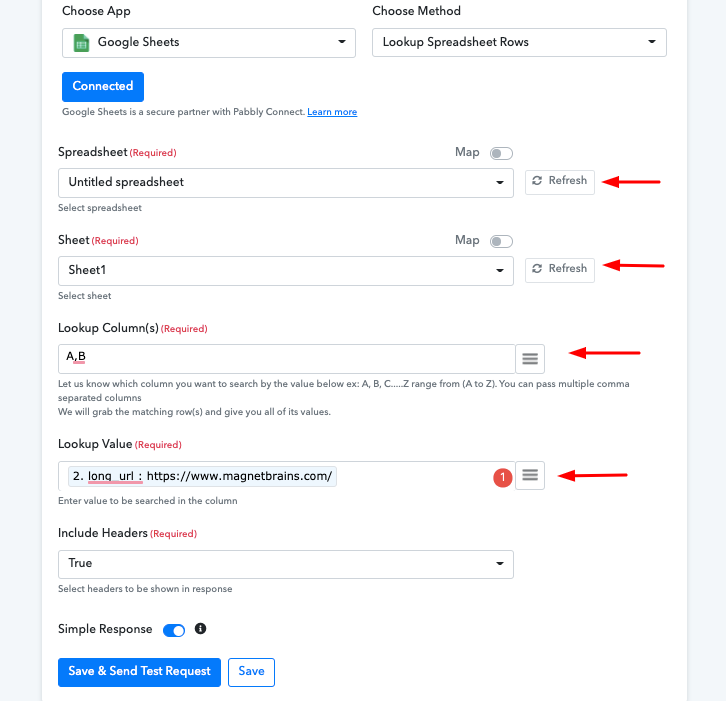The width and height of the screenshot is (726, 701).
Task: Open hamburger menu beside Lookup Value field
Action: tap(530, 477)
